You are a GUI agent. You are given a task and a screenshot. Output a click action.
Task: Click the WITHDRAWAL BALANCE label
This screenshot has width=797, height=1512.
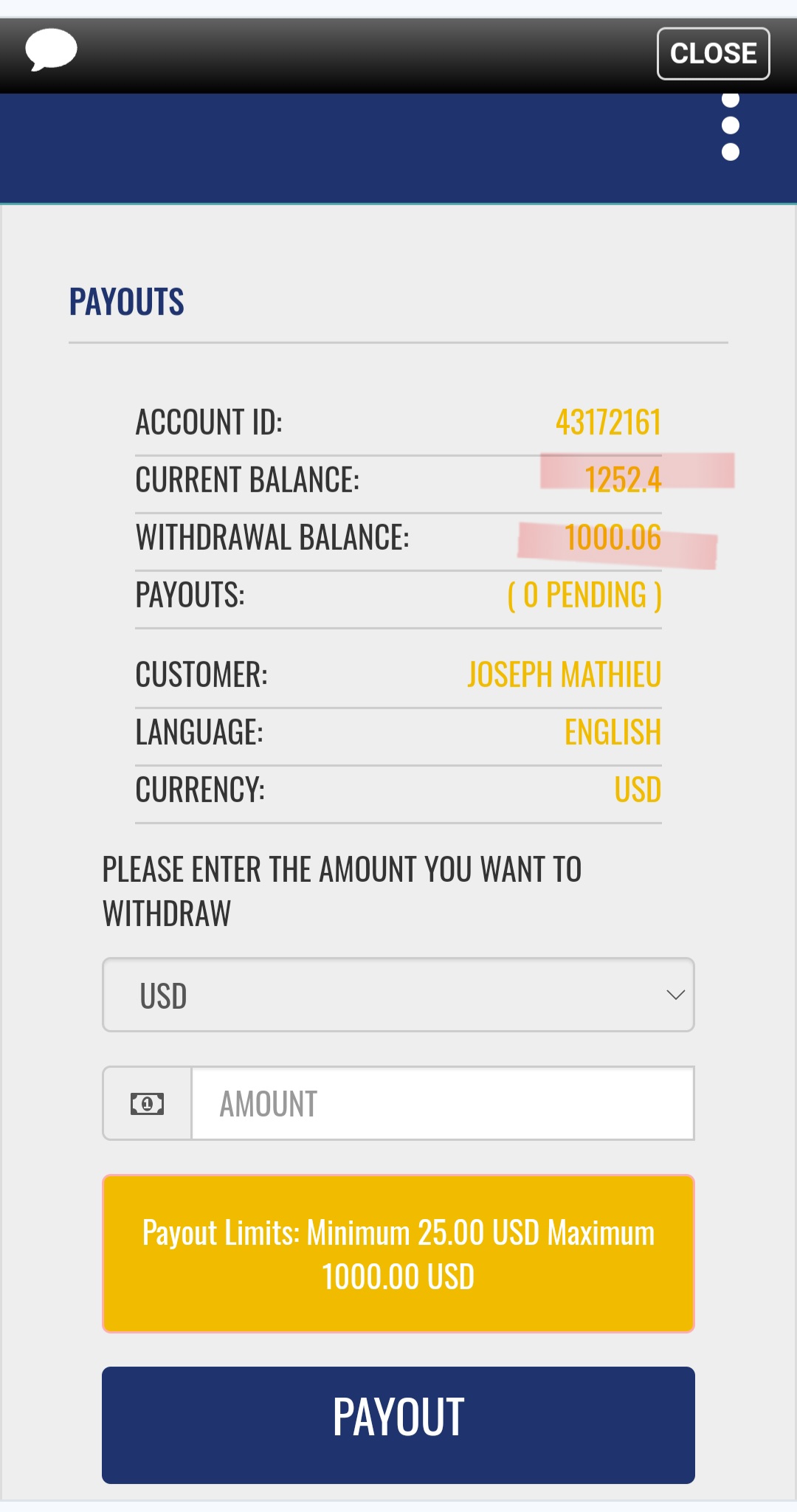click(272, 537)
